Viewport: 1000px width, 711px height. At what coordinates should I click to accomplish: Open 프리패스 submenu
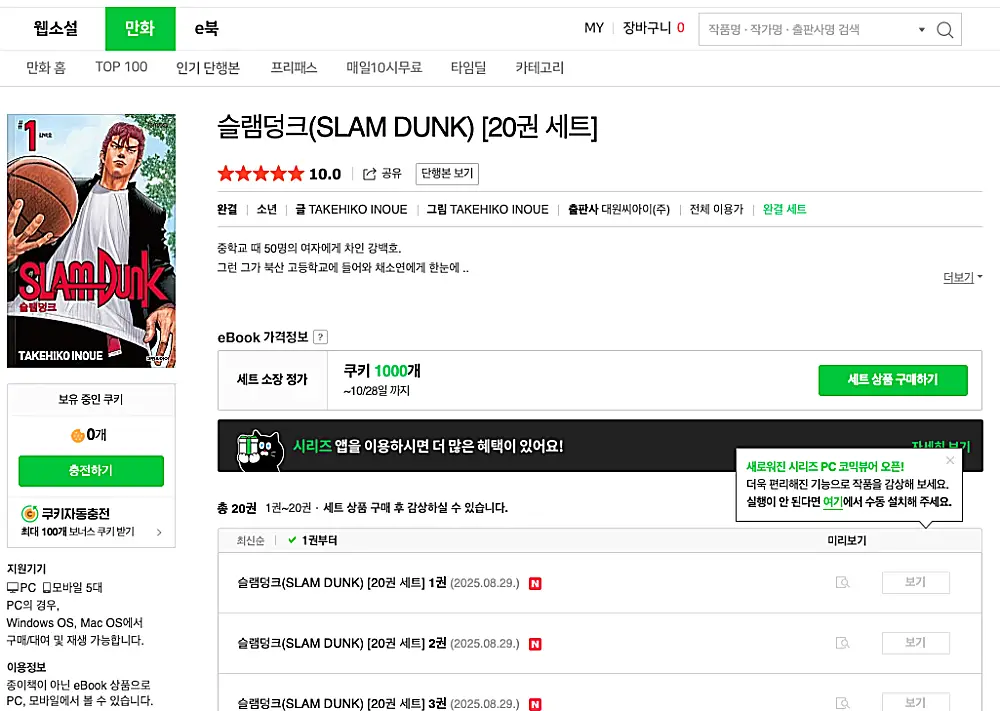[x=293, y=68]
